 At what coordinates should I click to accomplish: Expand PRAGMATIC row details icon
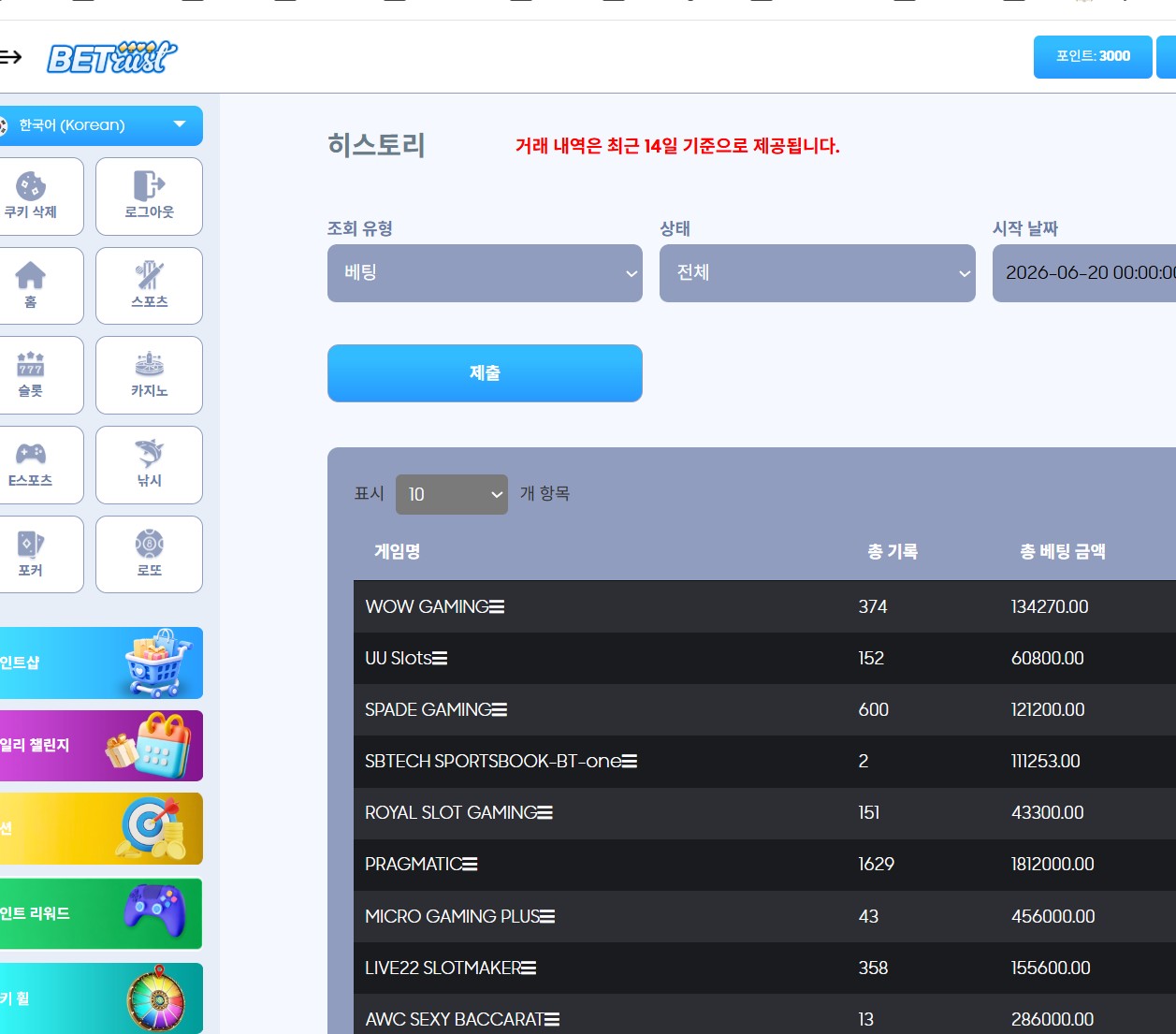coord(471,865)
